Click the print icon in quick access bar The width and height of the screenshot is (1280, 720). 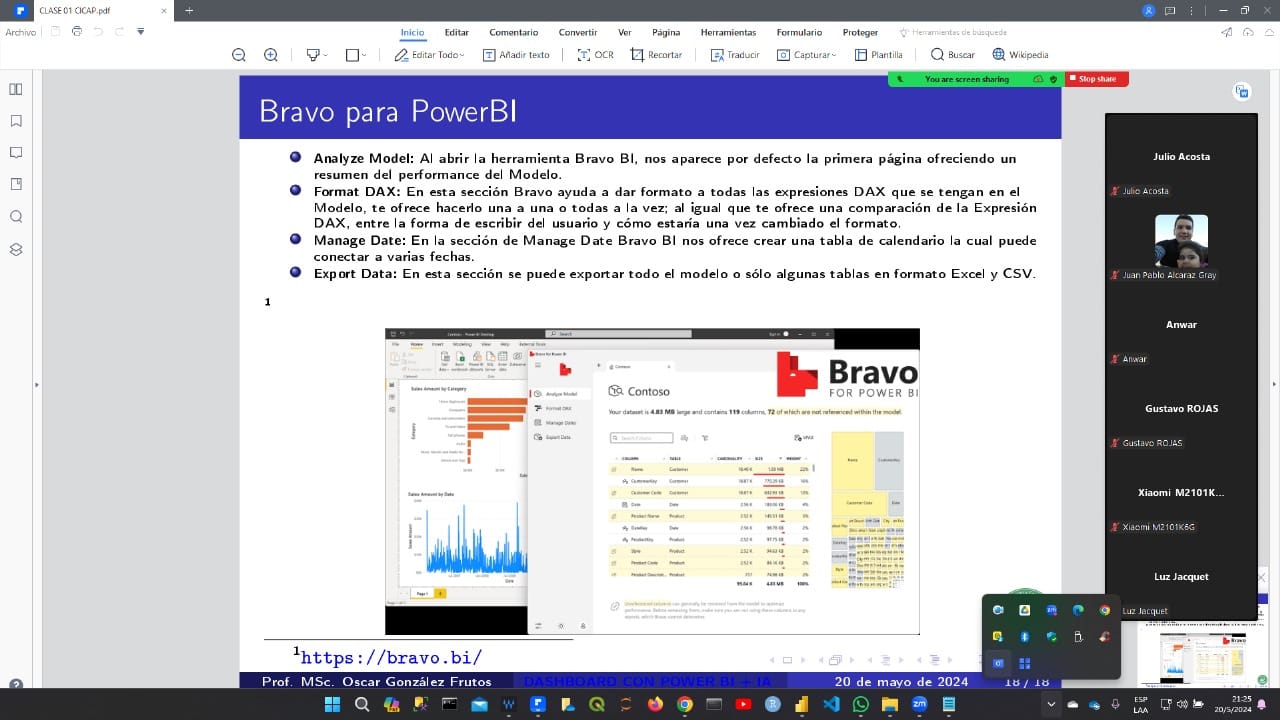[77, 32]
